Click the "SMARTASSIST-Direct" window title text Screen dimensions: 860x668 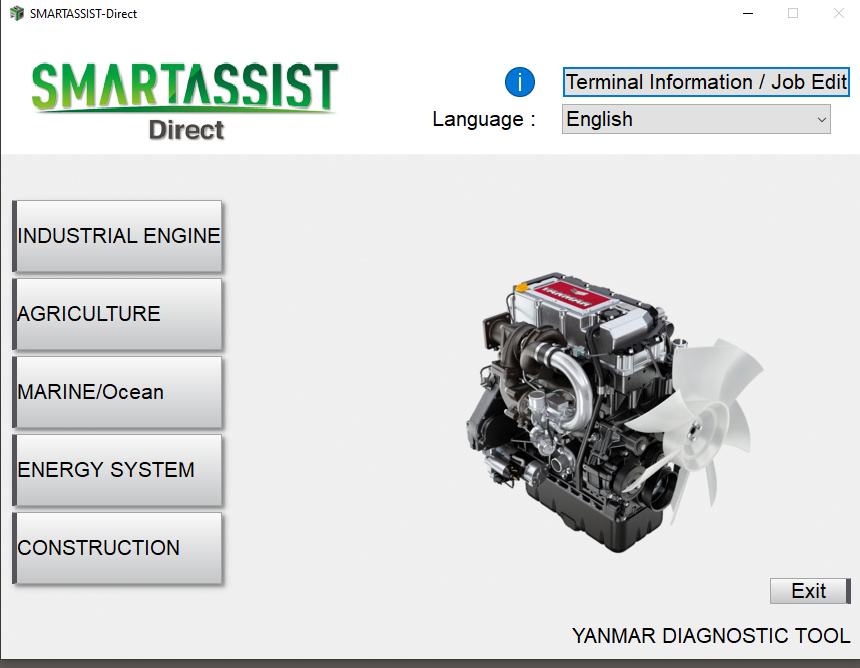pyautogui.click(x=83, y=14)
